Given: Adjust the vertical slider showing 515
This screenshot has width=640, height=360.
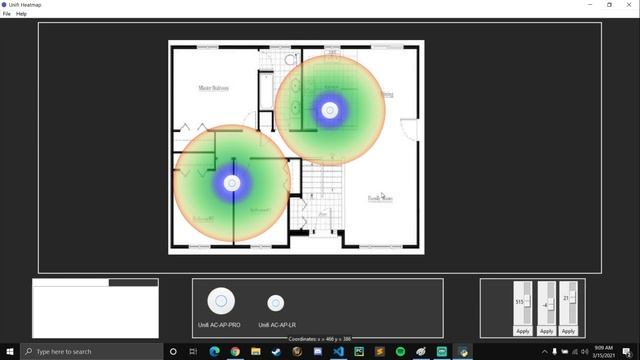Looking at the screenshot, I should [x=527, y=302].
